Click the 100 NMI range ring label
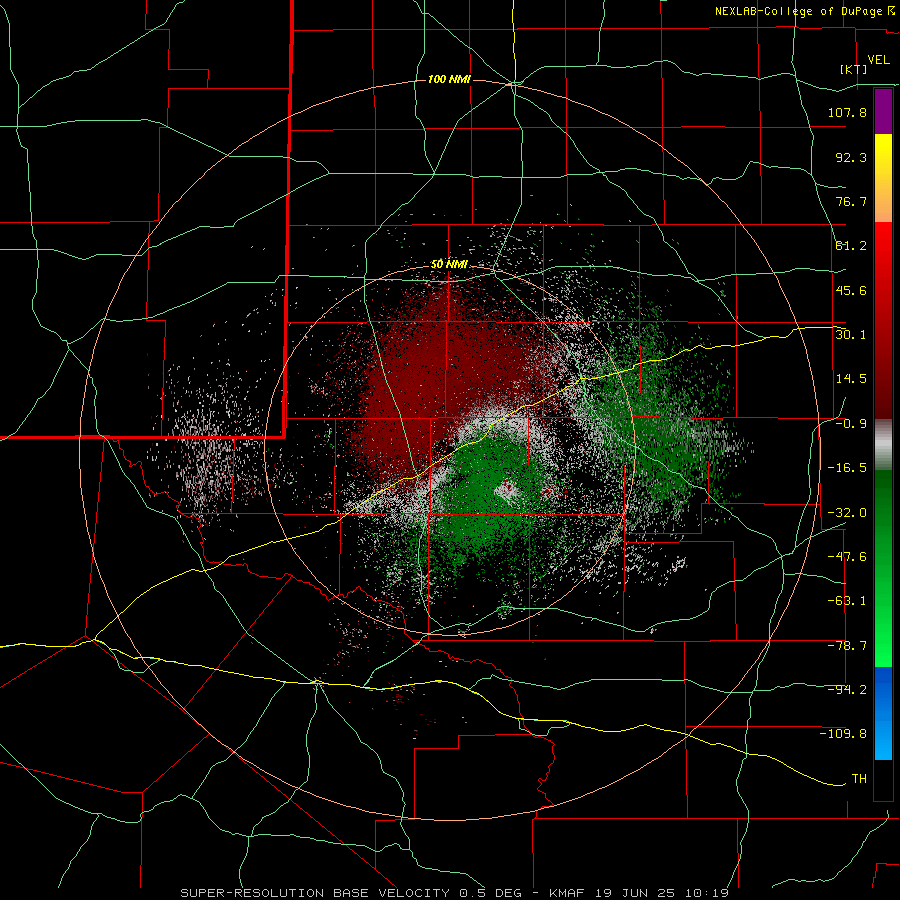 click(449, 79)
